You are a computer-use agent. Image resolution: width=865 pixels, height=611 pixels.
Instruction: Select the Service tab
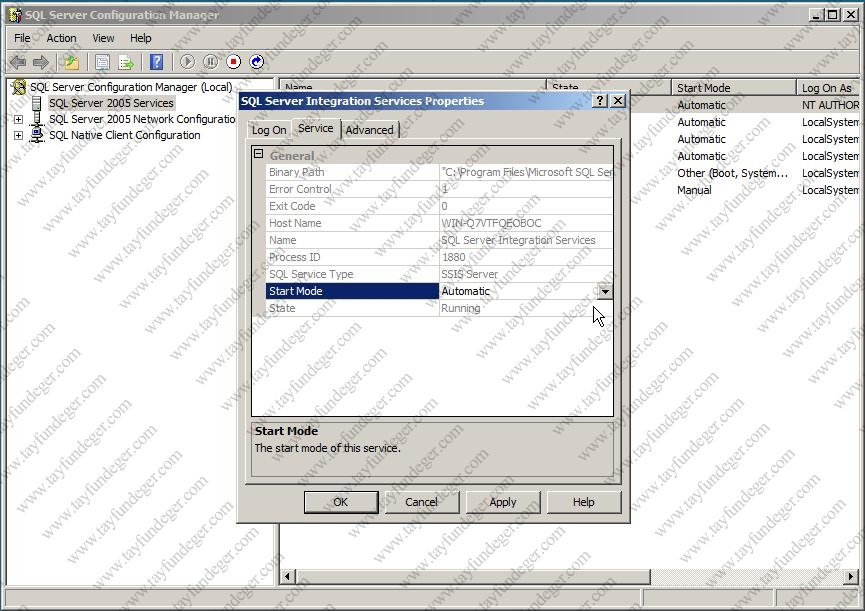316,128
